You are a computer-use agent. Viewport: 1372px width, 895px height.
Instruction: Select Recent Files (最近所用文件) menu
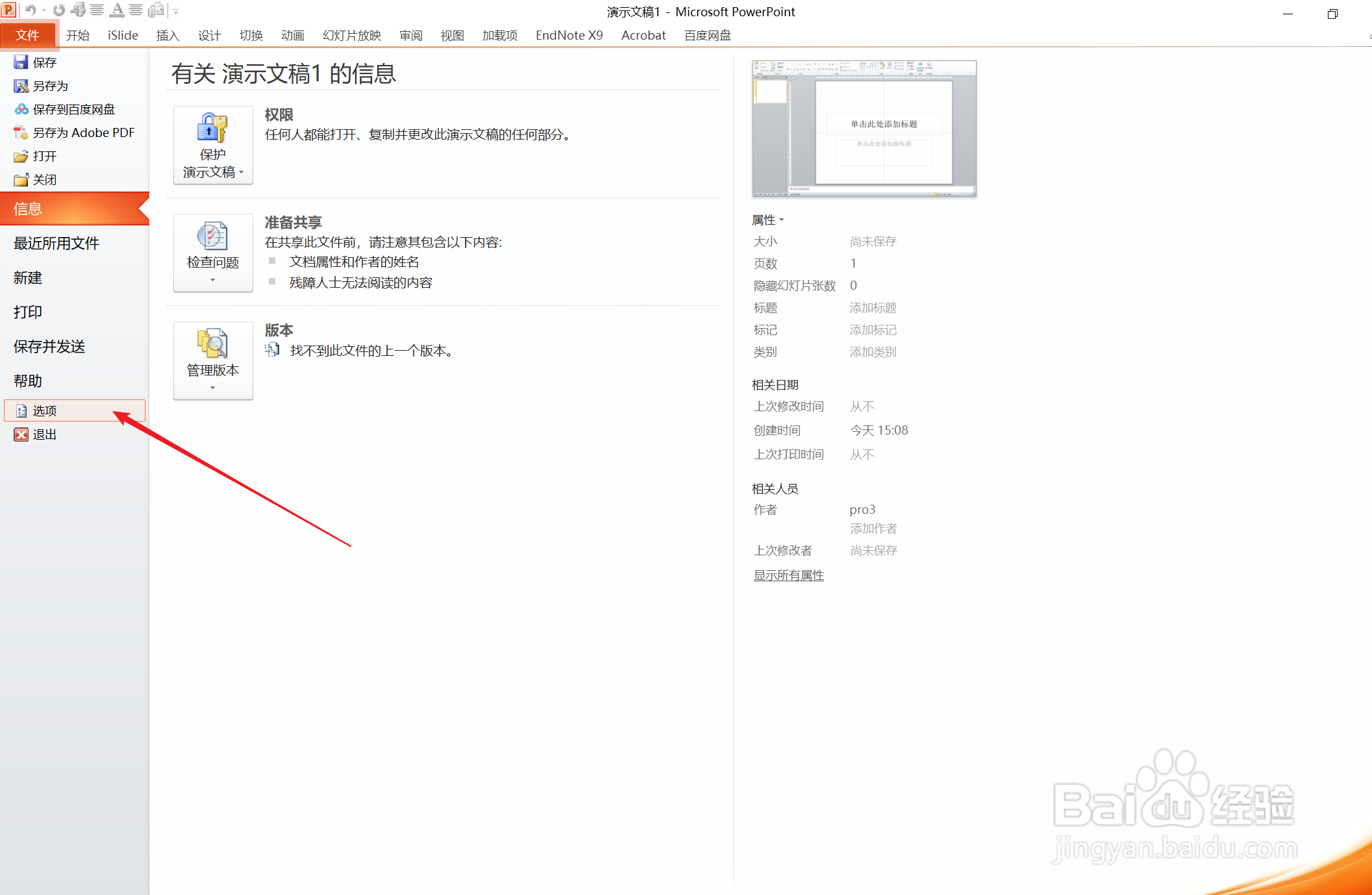(56, 243)
